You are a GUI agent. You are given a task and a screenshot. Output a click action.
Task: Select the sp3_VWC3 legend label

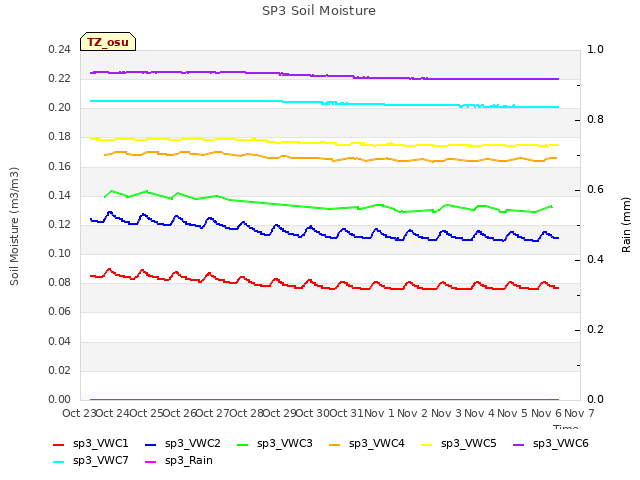tap(284, 443)
